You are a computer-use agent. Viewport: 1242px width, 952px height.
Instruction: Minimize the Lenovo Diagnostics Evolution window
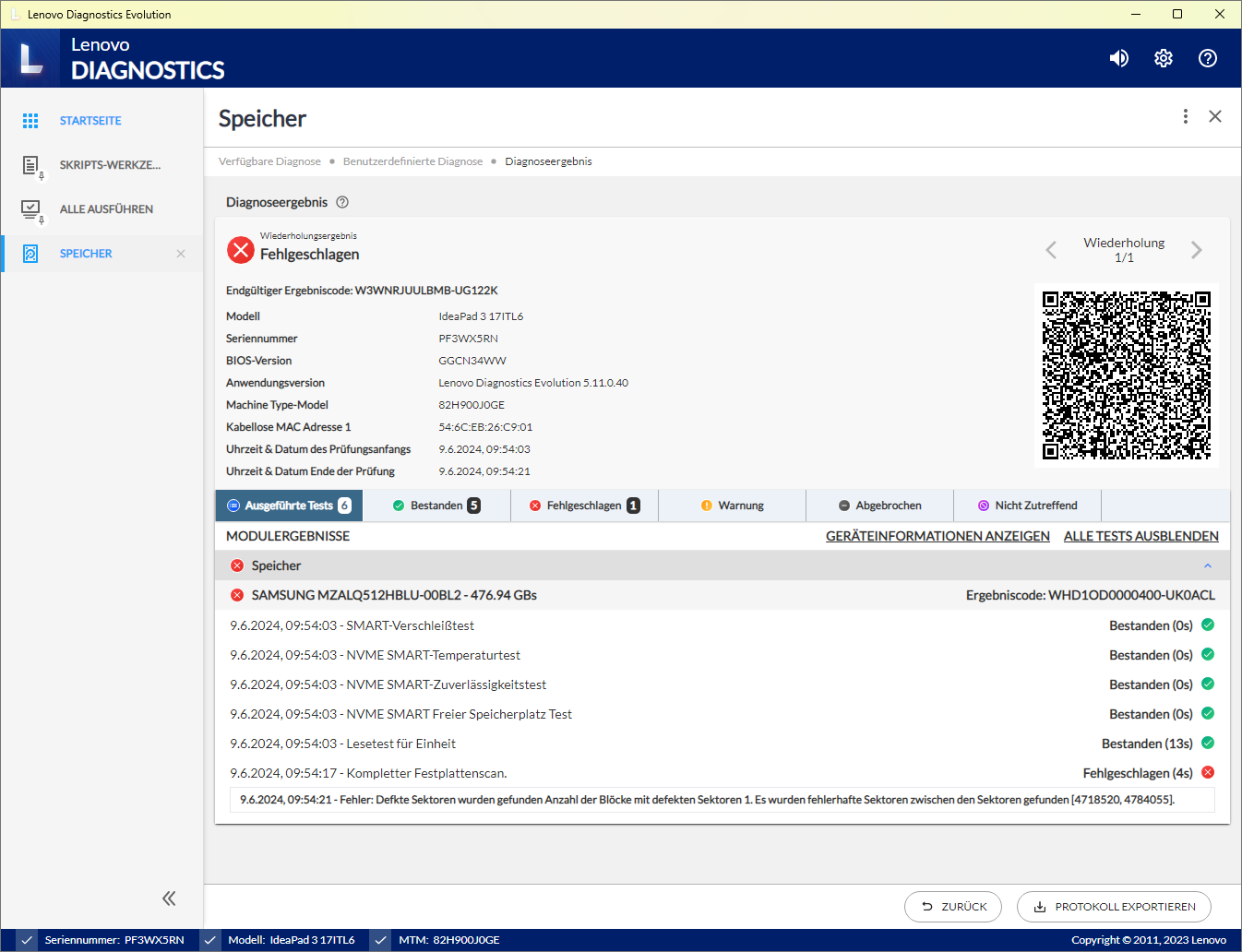tap(1136, 14)
